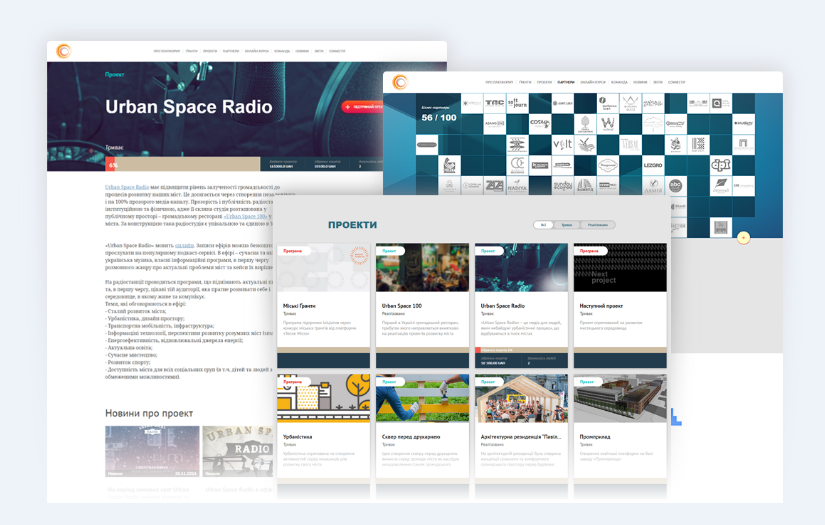The height and width of the screenshot is (525, 825).
Task: Select the "Триває" filter in the Проекти section
Action: [567, 225]
